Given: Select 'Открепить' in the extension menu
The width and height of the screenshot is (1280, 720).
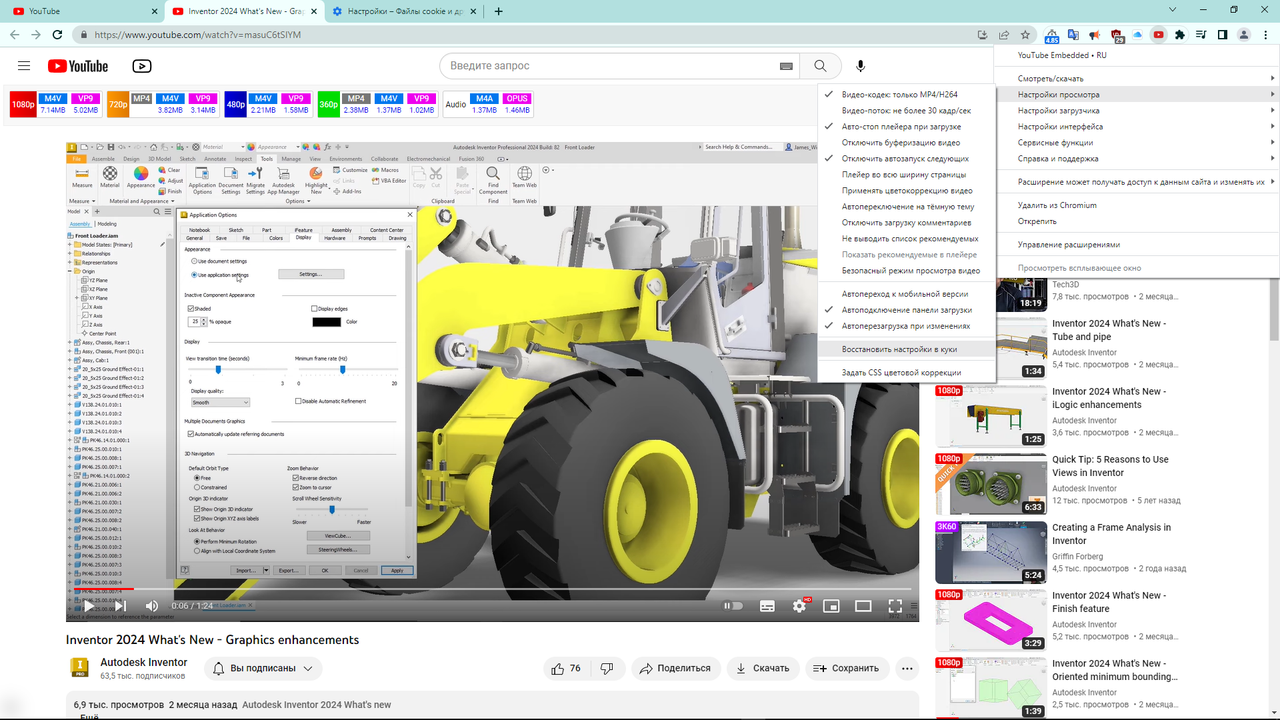Looking at the screenshot, I should [x=1137, y=221].
